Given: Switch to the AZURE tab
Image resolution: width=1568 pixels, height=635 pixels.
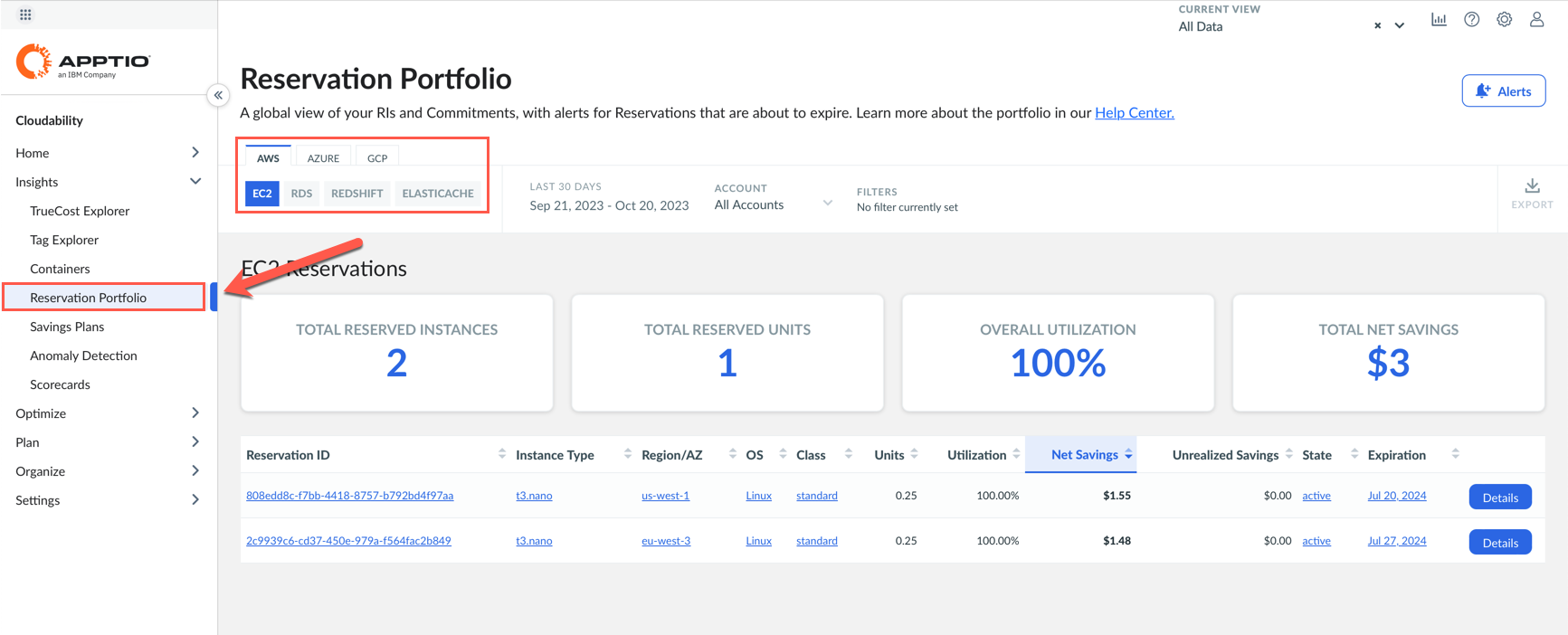Looking at the screenshot, I should point(323,157).
